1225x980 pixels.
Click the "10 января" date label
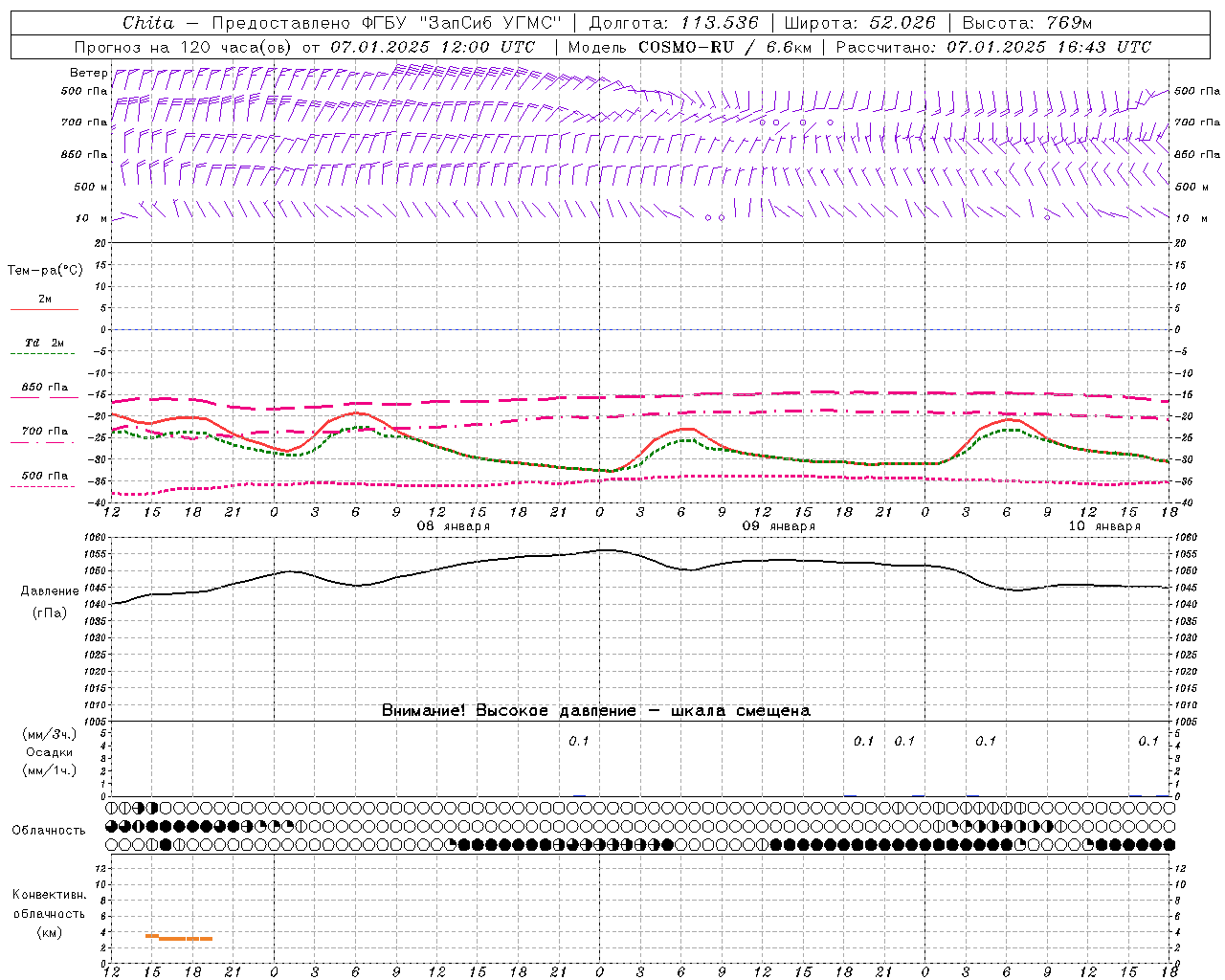point(1104,526)
